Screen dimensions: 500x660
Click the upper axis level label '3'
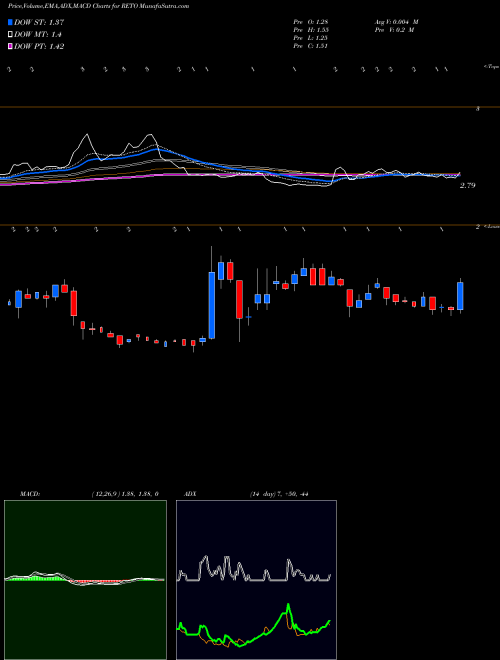(478, 109)
